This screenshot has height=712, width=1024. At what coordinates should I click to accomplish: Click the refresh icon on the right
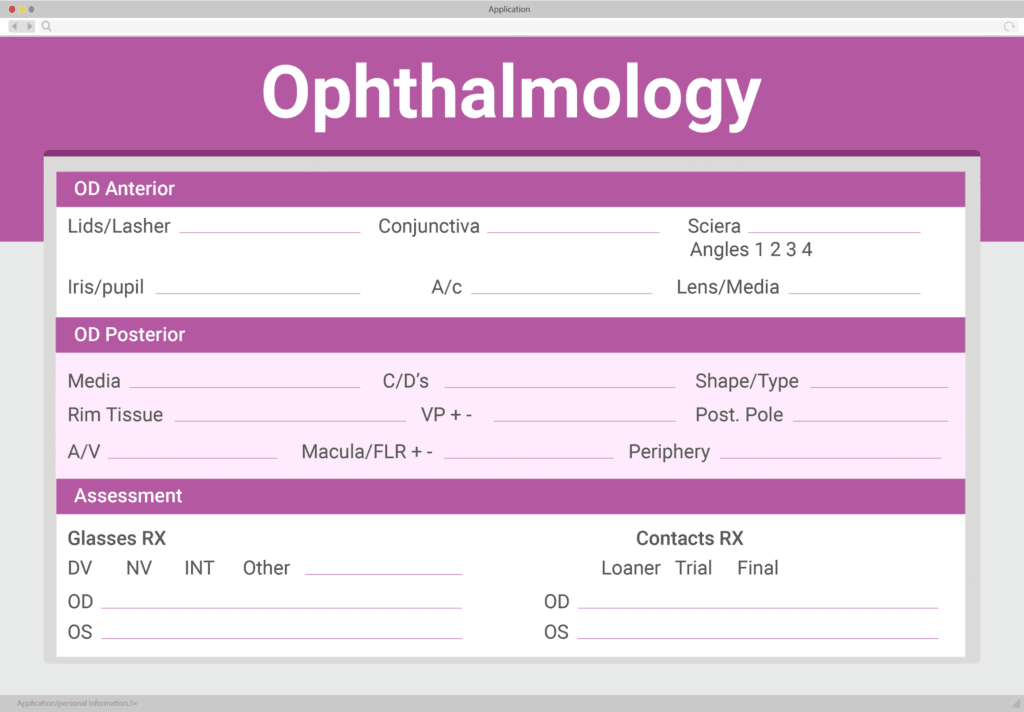pyautogui.click(x=1010, y=26)
